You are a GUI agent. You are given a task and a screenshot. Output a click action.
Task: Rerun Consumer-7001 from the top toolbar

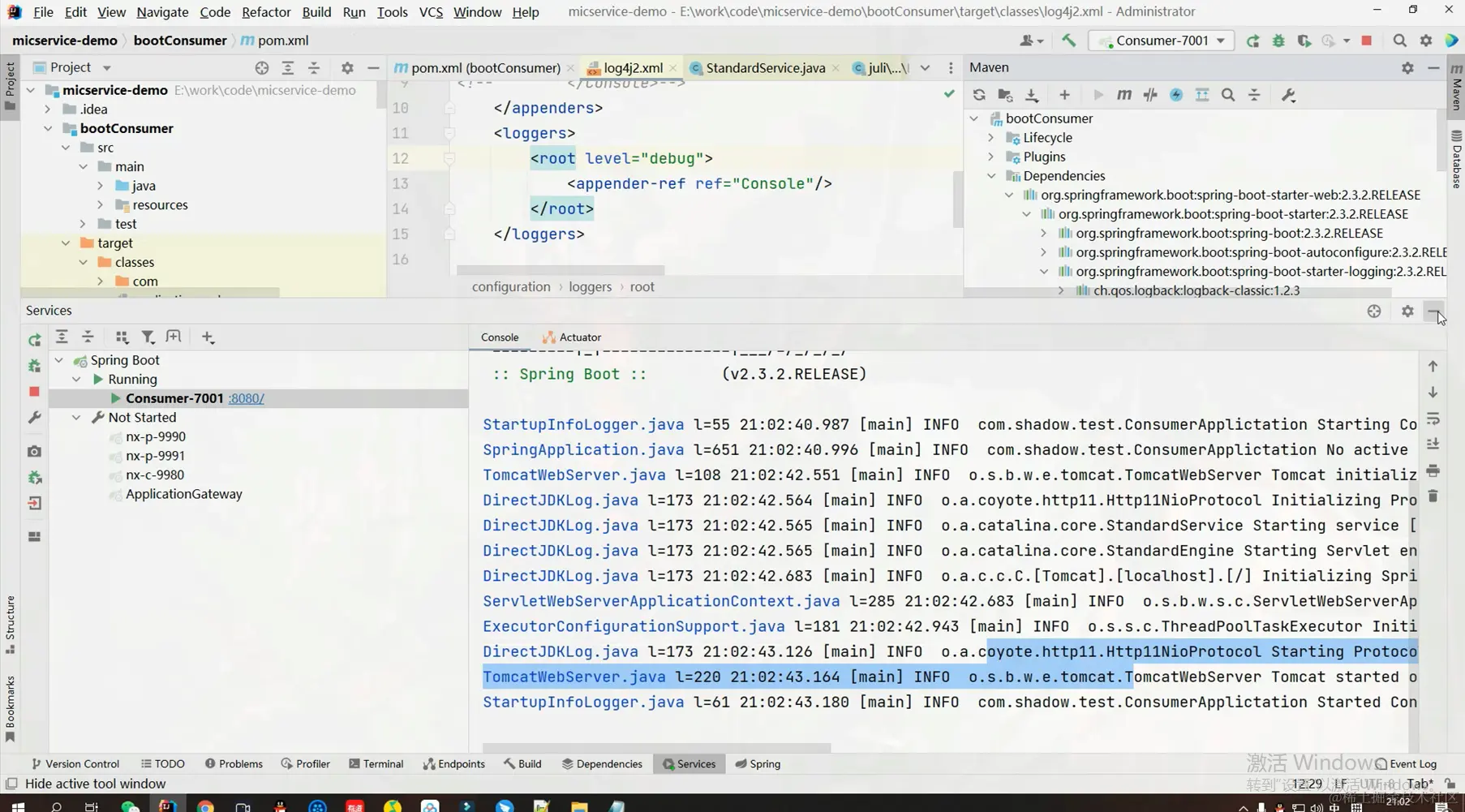pyautogui.click(x=1252, y=41)
